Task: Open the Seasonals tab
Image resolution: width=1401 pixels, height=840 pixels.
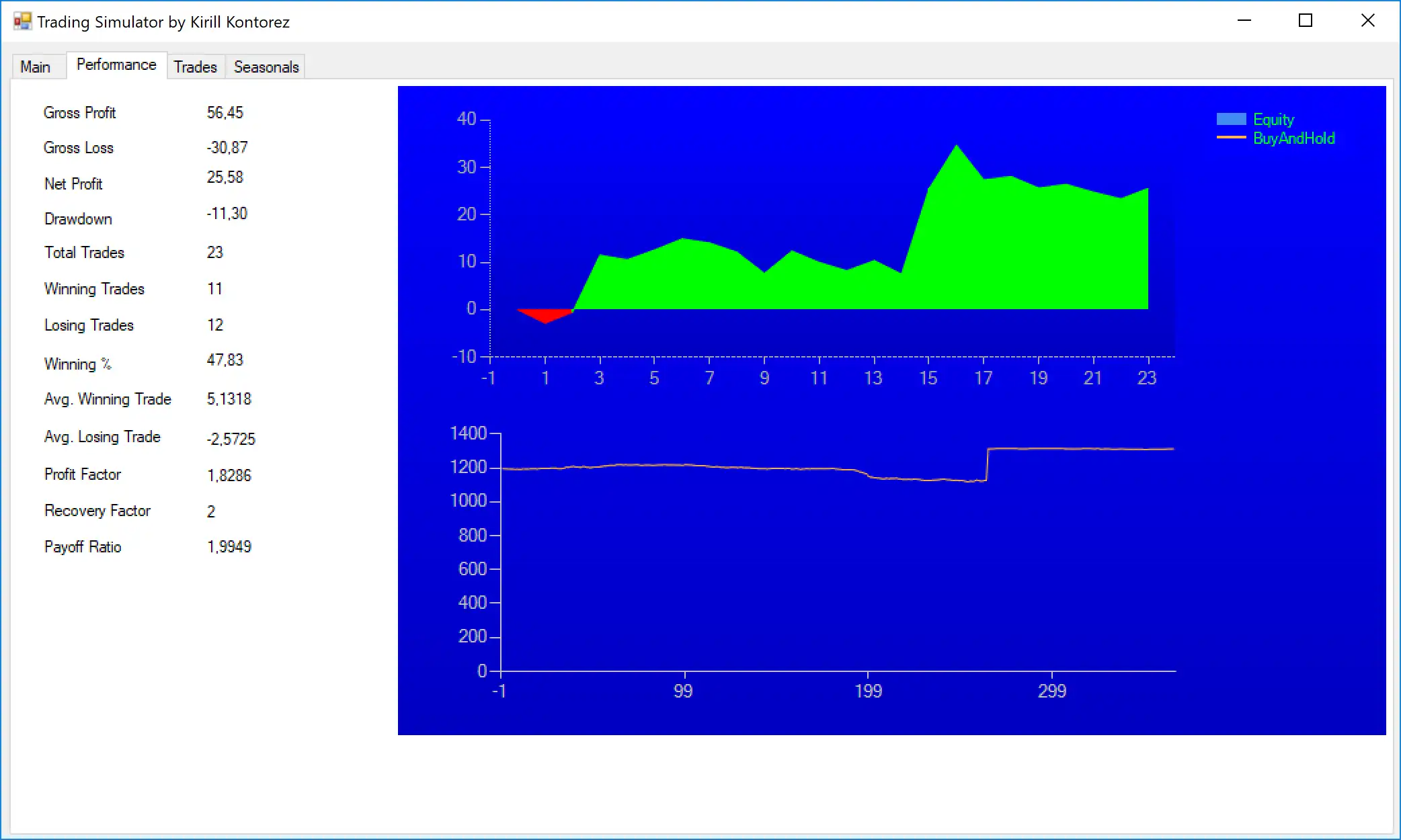Action: 266,67
